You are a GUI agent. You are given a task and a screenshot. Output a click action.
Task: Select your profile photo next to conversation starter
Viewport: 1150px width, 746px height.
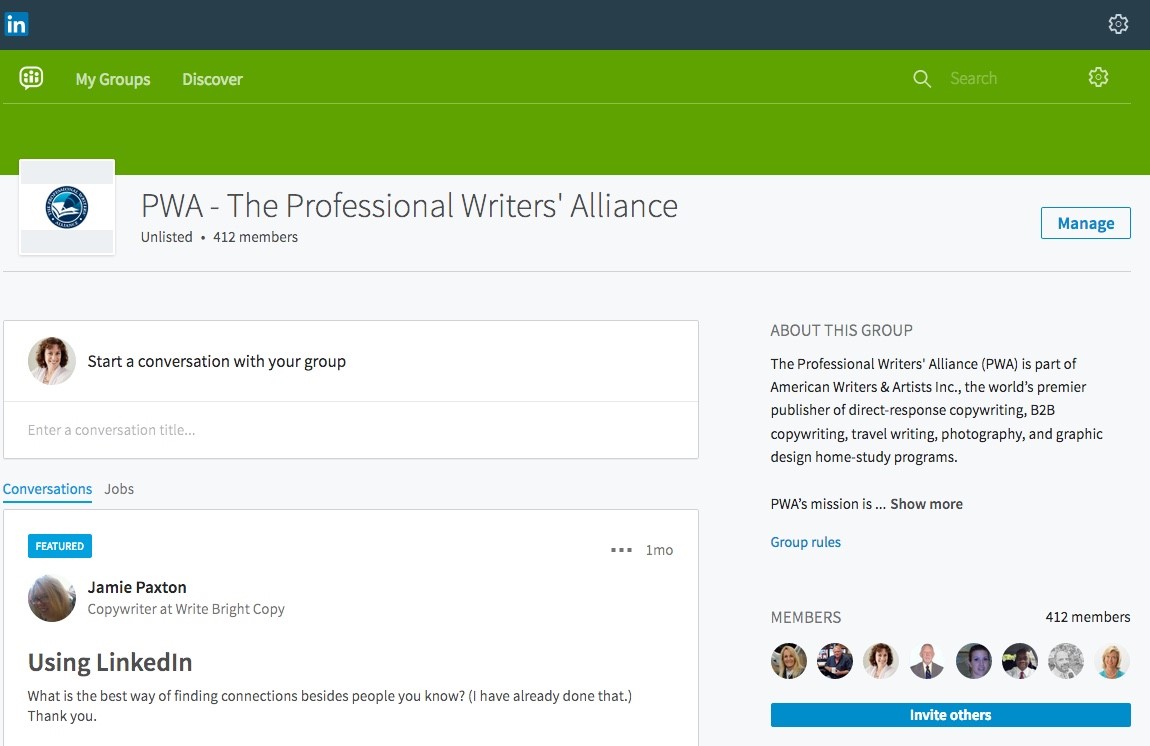[x=51, y=361]
